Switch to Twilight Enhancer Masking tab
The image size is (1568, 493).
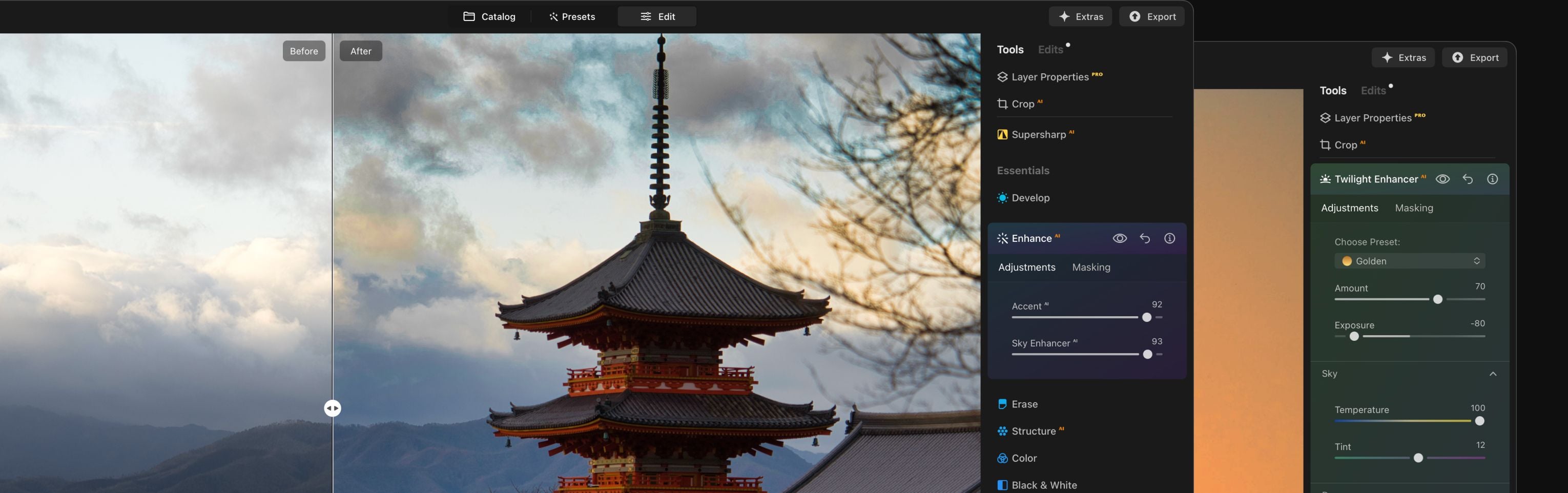[x=1413, y=208]
